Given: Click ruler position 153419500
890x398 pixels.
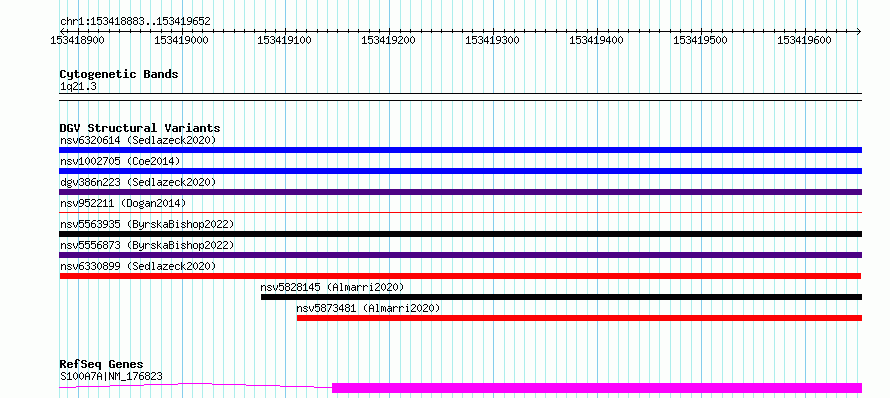Looking at the screenshot, I should coord(700,40).
